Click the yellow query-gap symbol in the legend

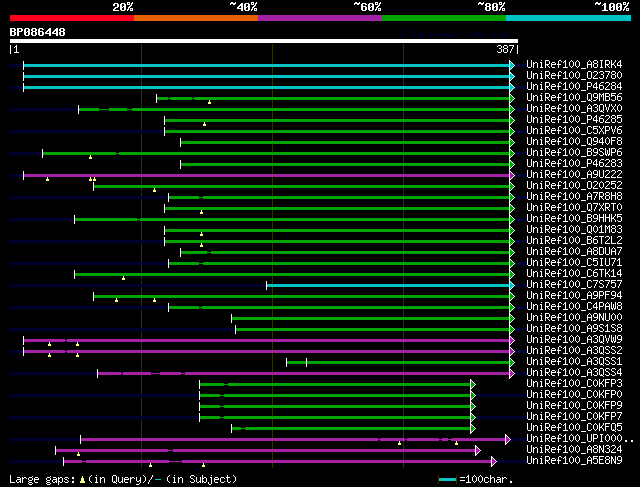[82, 480]
